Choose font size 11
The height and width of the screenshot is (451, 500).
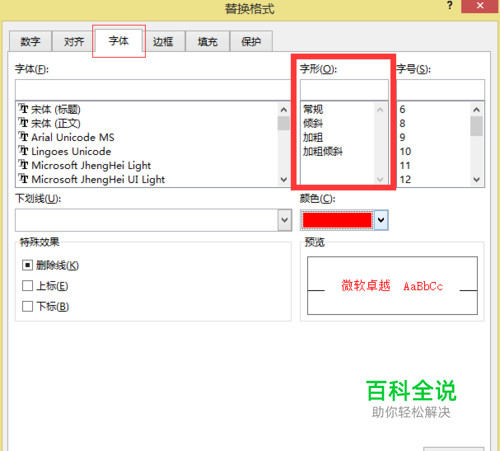coord(405,165)
